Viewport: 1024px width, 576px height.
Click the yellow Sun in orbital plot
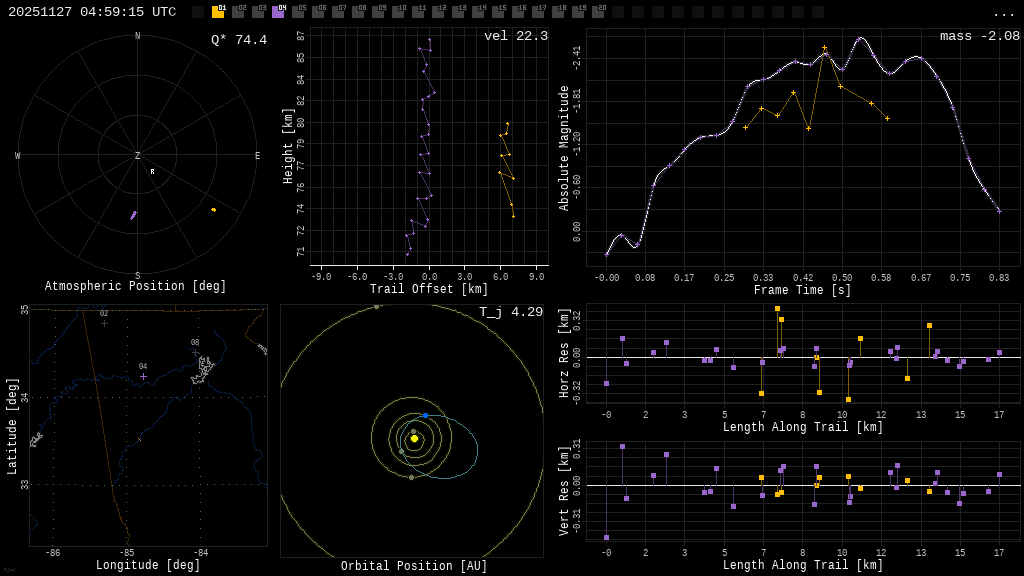414,438
